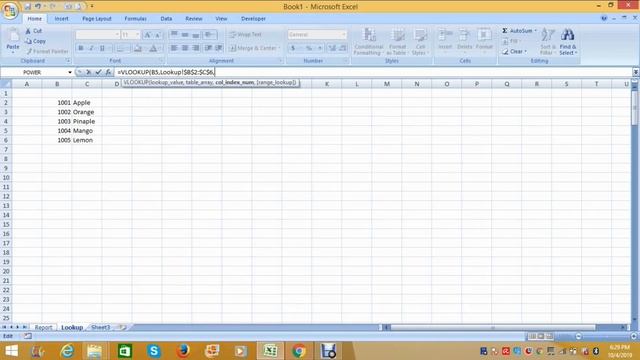Switch to the Data tab
640x360 pixels.
166,19
